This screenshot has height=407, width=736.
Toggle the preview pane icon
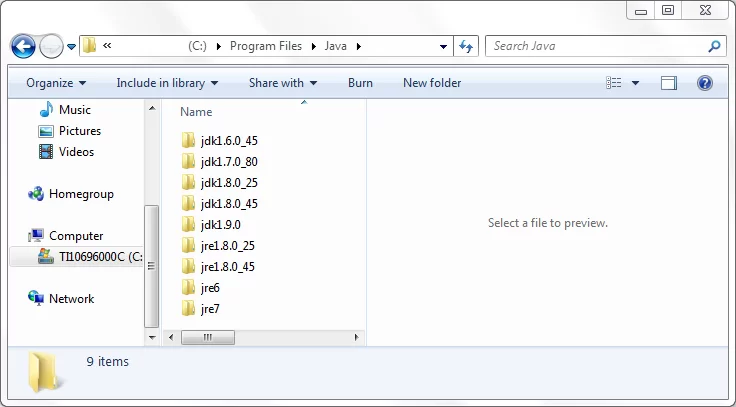[668, 83]
